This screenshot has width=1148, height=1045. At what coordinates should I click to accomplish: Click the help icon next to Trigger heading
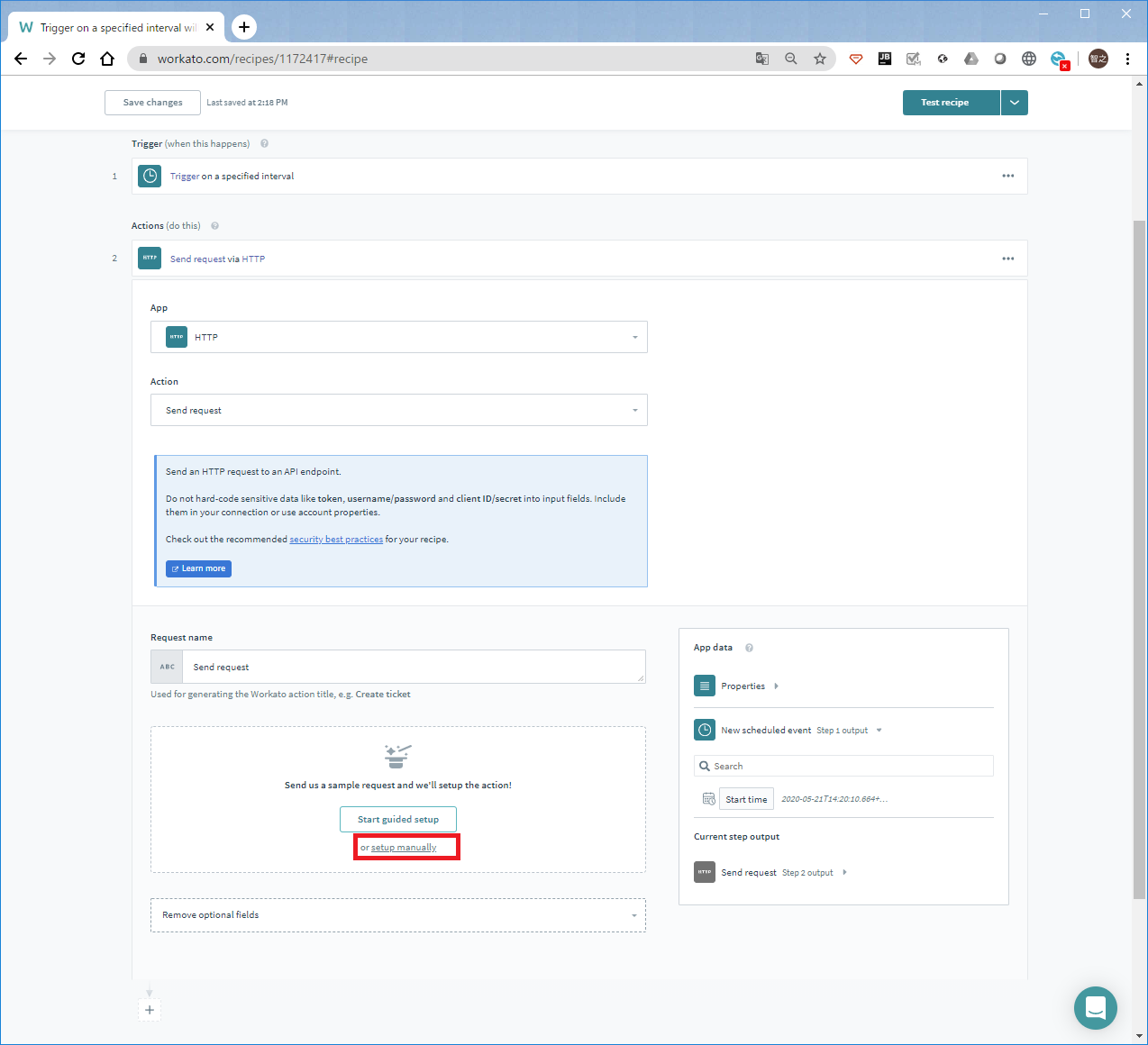pos(264,143)
